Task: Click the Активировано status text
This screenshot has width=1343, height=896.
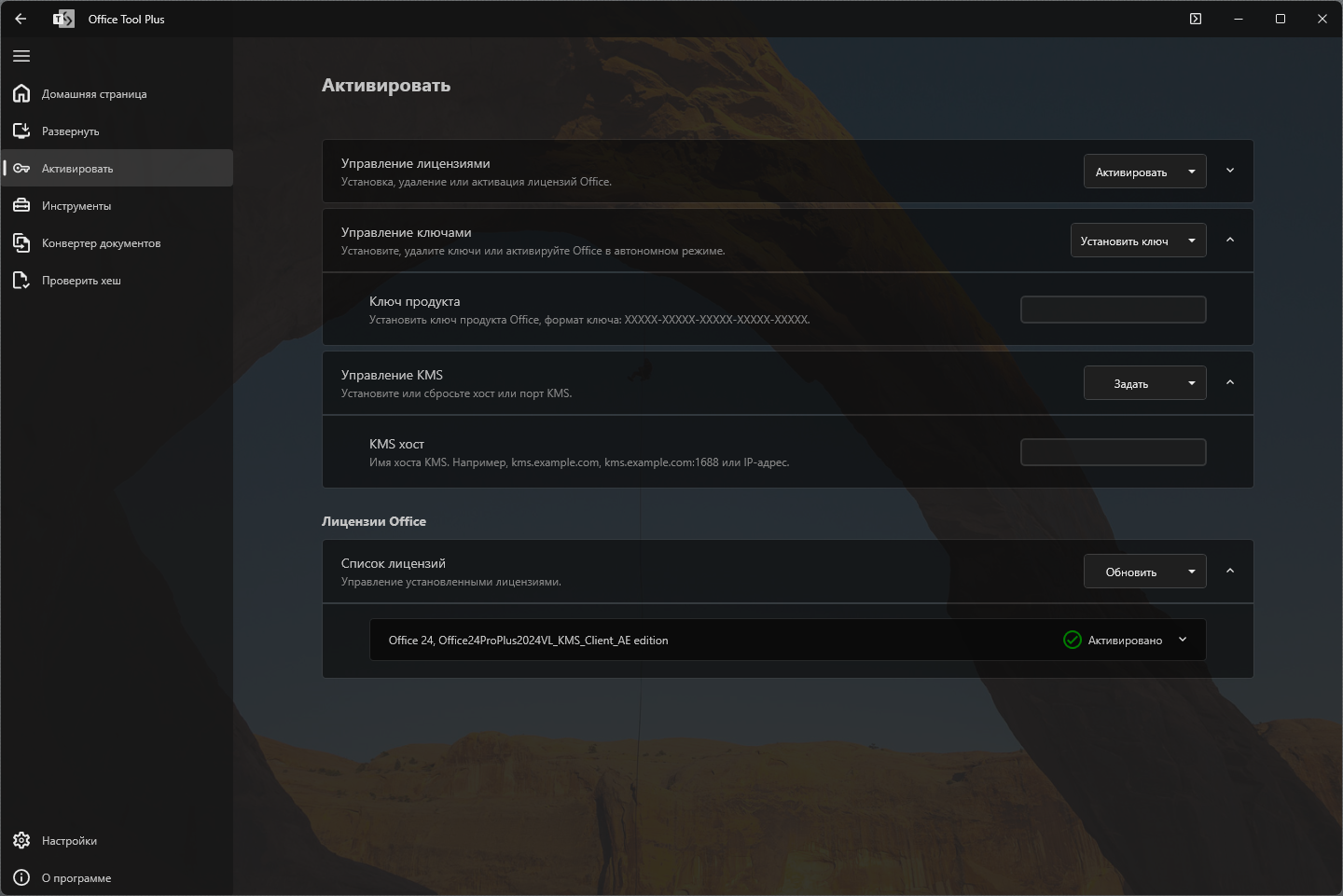Action: (1125, 641)
